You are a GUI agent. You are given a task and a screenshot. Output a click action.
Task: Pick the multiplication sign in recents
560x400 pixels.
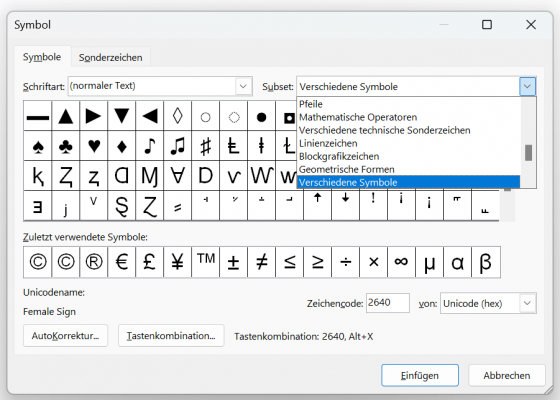(373, 262)
